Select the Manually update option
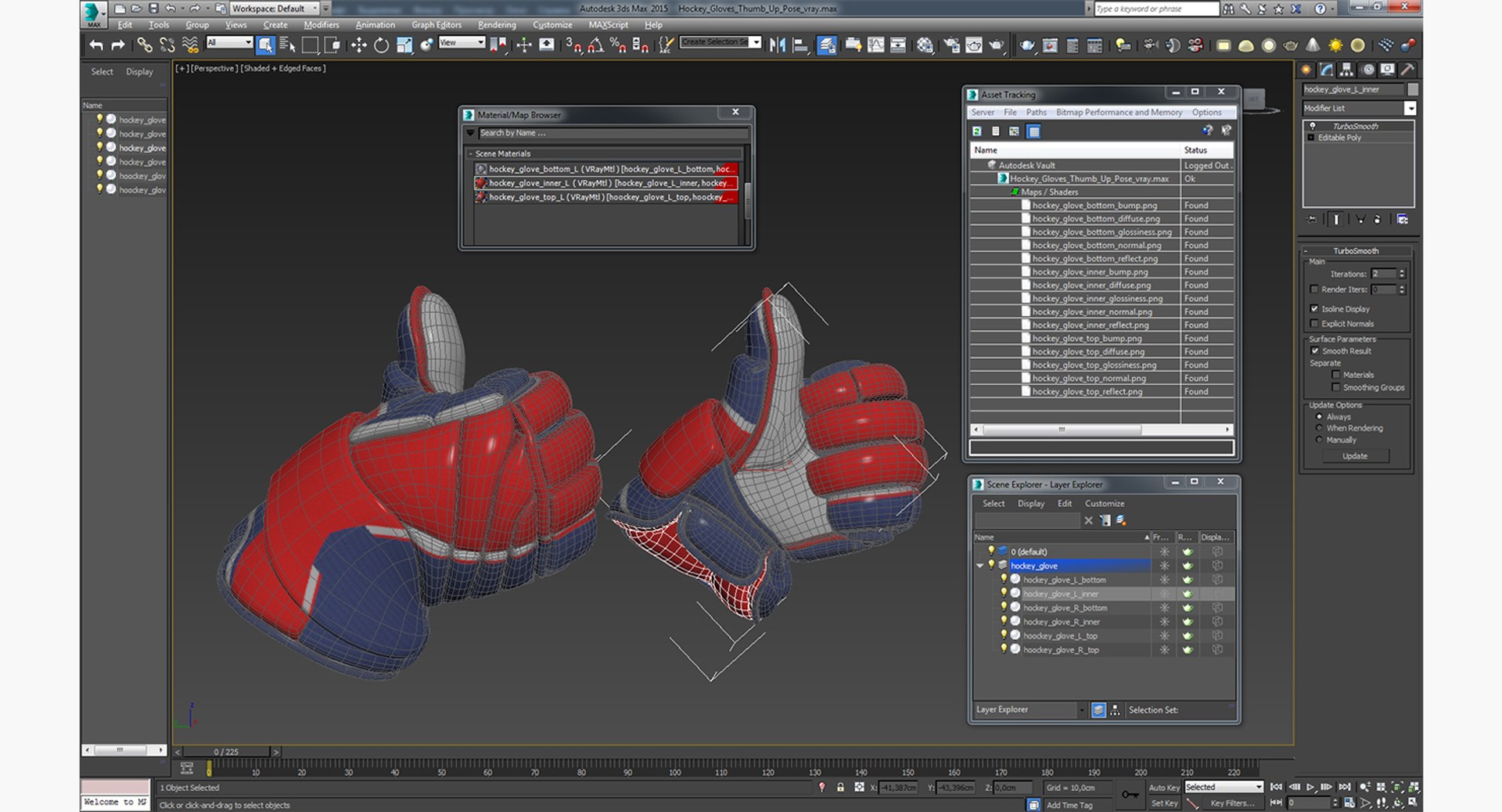Image resolution: width=1502 pixels, height=812 pixels. coord(1319,440)
